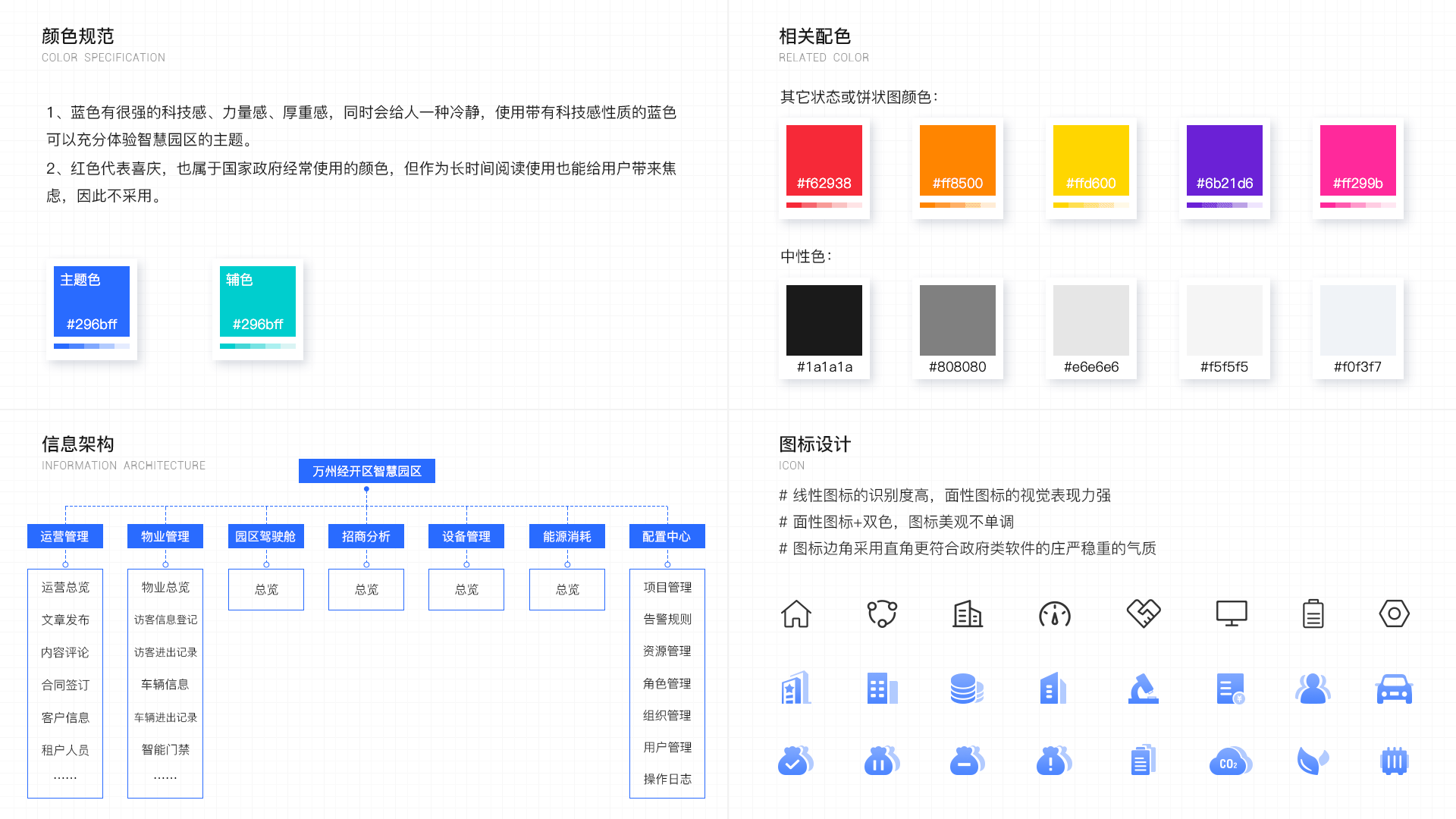Click the 租户人员 item
The height and width of the screenshot is (819, 1456).
pos(65,750)
